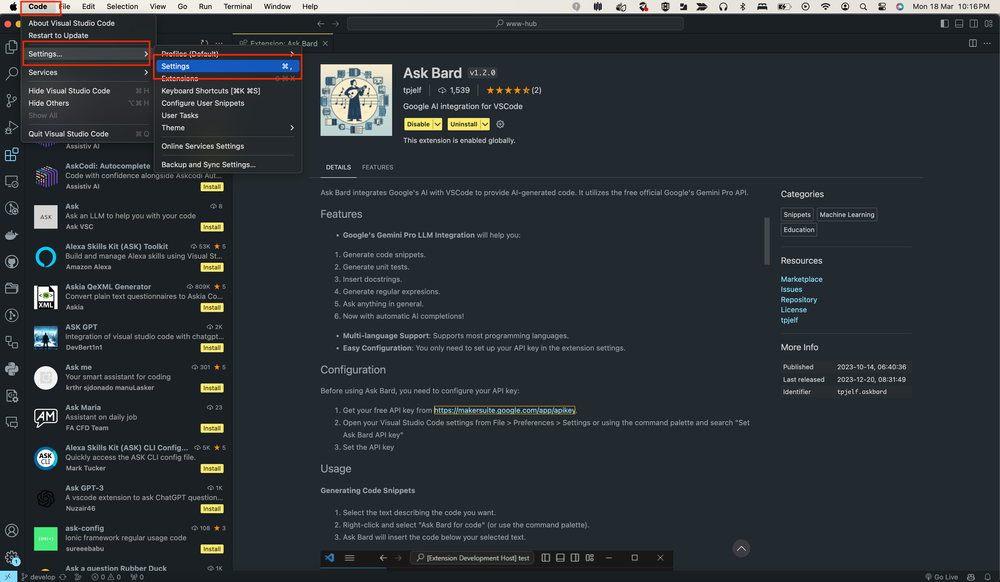Screen dimensions: 1000x582
Task: Click the split editor right icon
Action: [x=973, y=44]
